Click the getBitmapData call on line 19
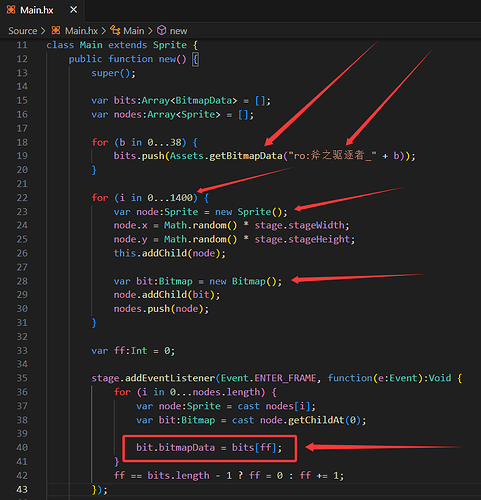The image size is (481, 500). click(x=246, y=156)
